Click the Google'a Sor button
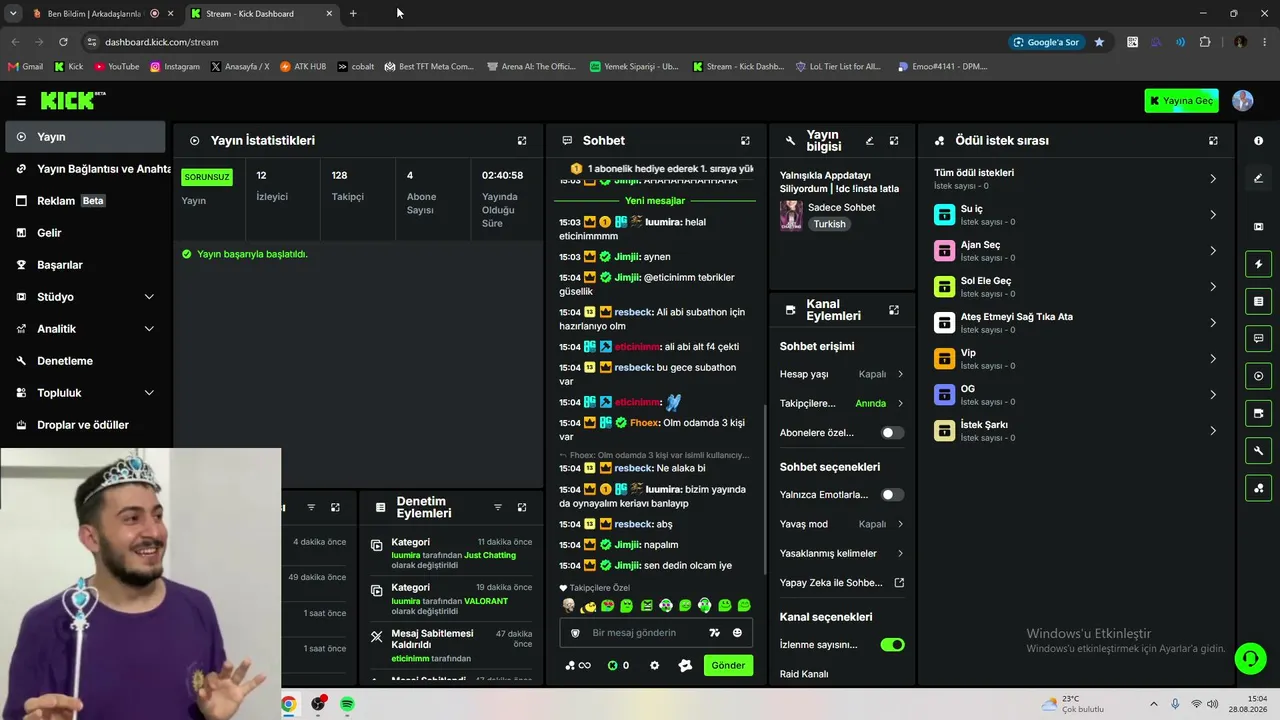1280x720 pixels. pyautogui.click(x=1046, y=42)
